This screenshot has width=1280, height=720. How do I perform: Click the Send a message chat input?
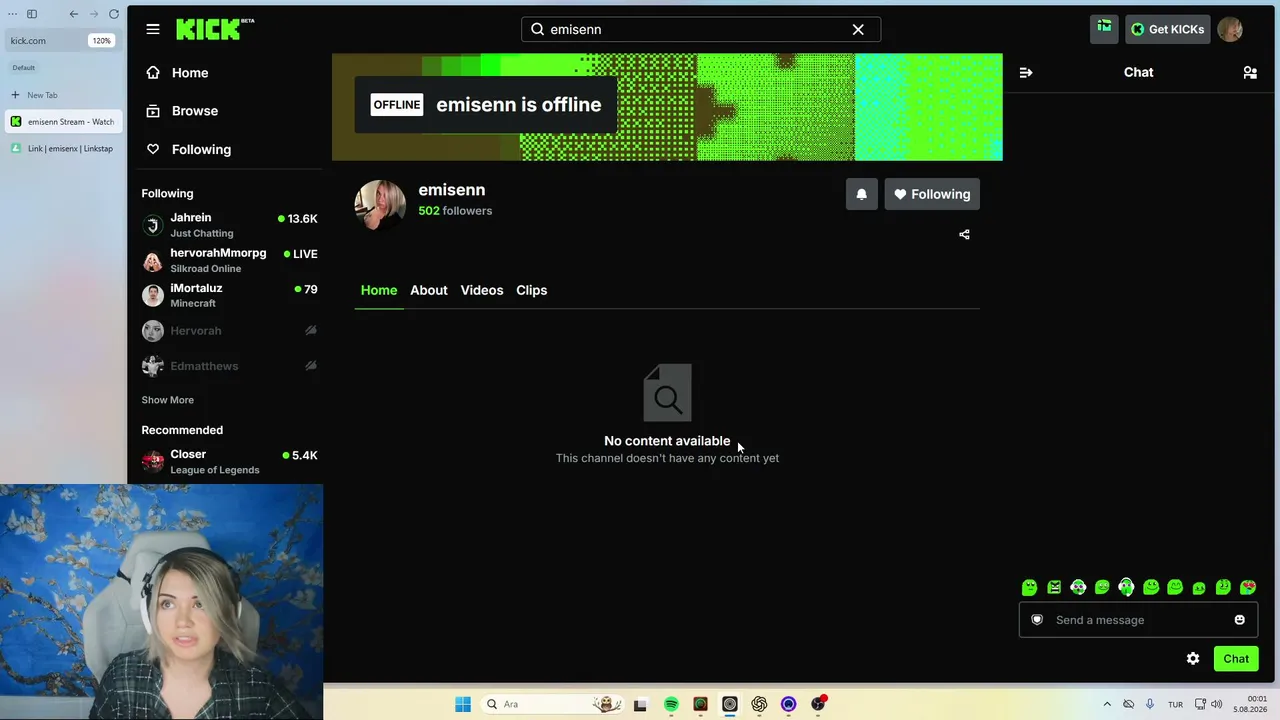point(1138,620)
